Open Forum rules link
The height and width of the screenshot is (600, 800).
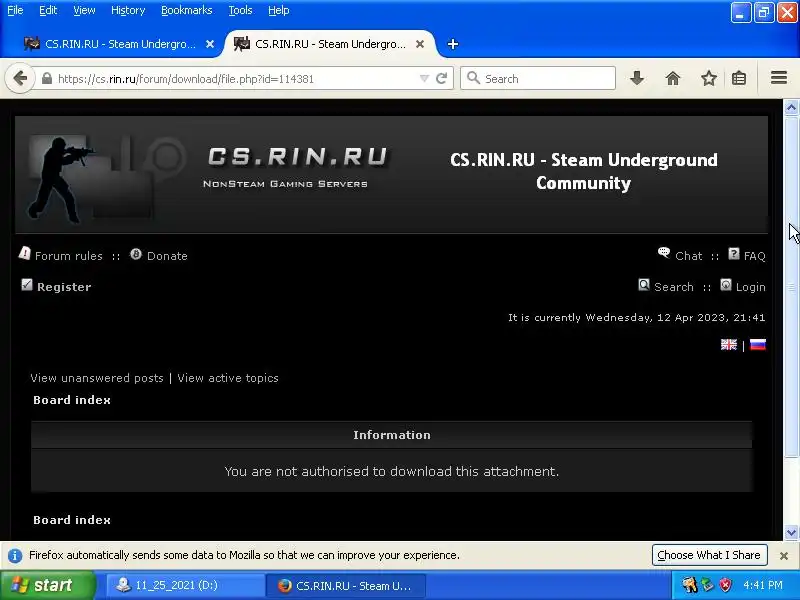tap(68, 256)
